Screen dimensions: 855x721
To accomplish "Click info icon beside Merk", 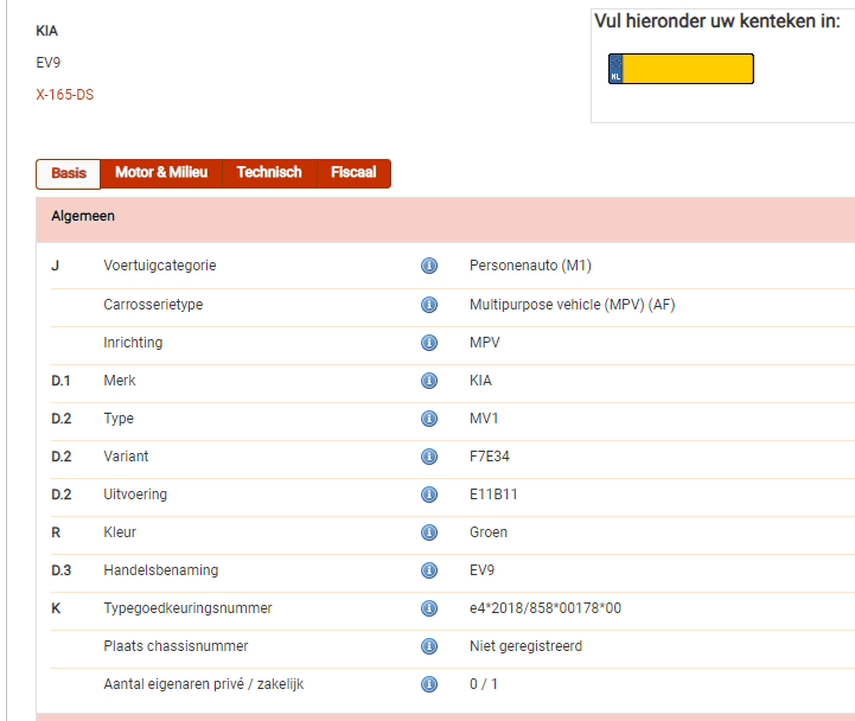I will tap(429, 380).
